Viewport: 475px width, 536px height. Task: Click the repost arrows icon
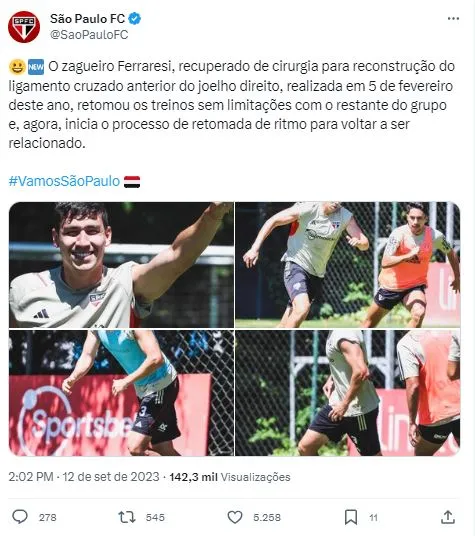pyautogui.click(x=127, y=517)
